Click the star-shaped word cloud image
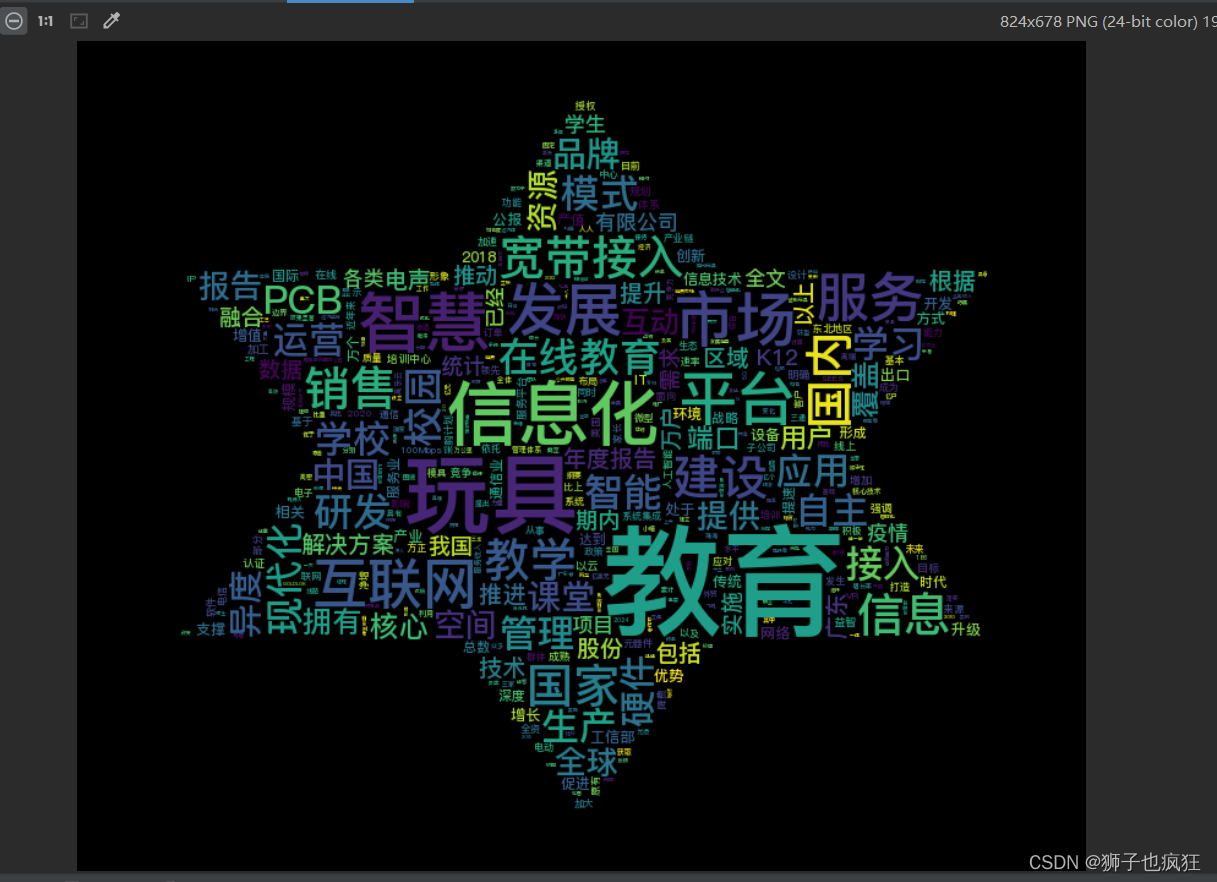This screenshot has width=1217, height=882. 581,456
